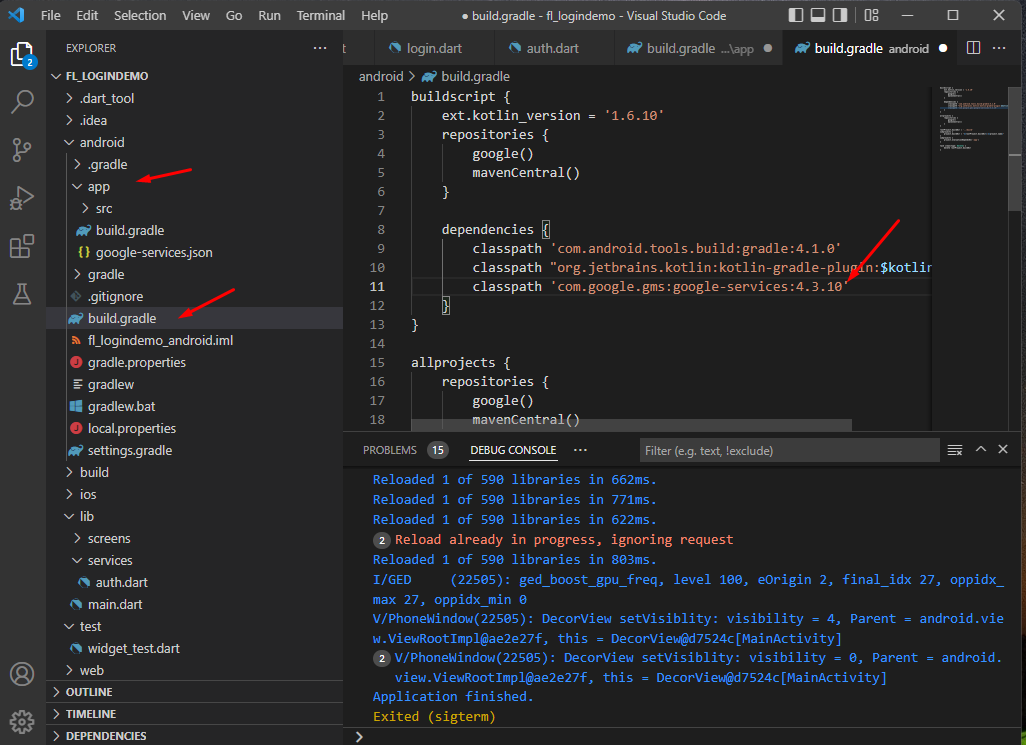Toggle the secondary side bar

[x=841, y=15]
